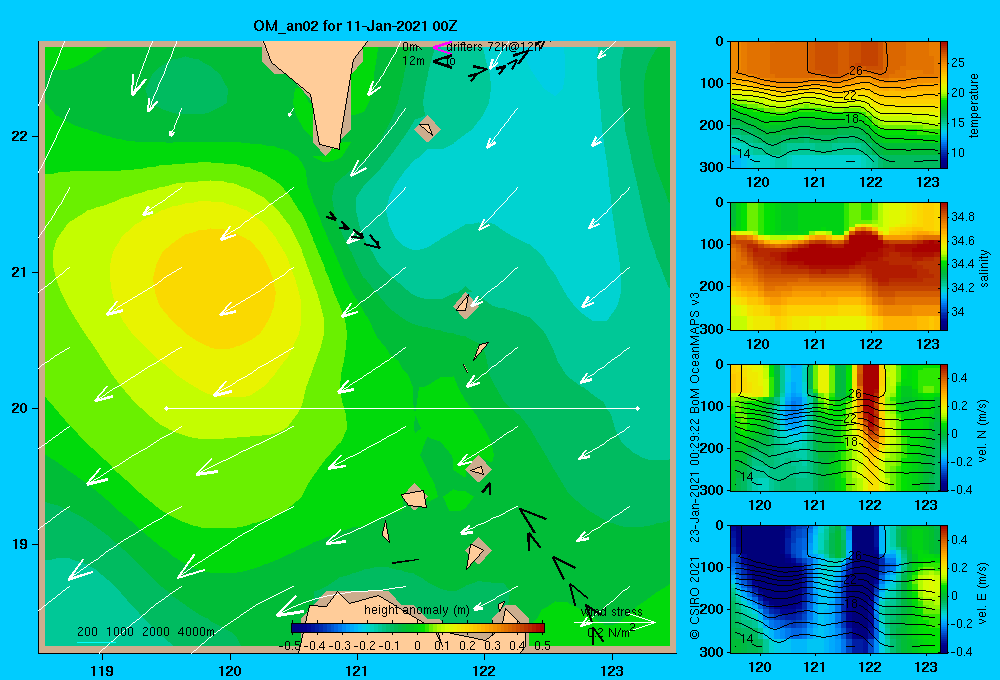Click the '23-Jan-2021 00:29:22 BoM OceanMAPS v3' text

click(x=695, y=418)
